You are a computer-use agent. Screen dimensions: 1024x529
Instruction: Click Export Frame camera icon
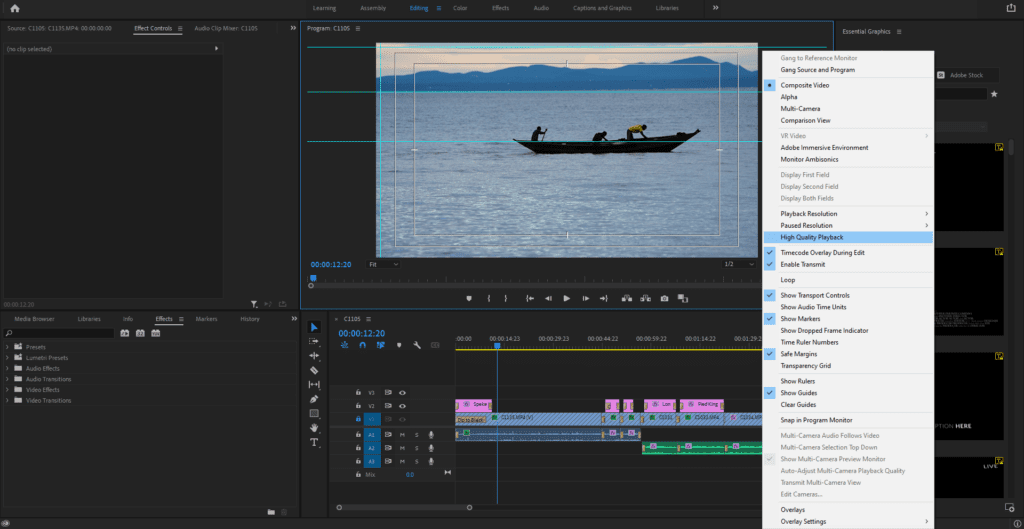664,298
